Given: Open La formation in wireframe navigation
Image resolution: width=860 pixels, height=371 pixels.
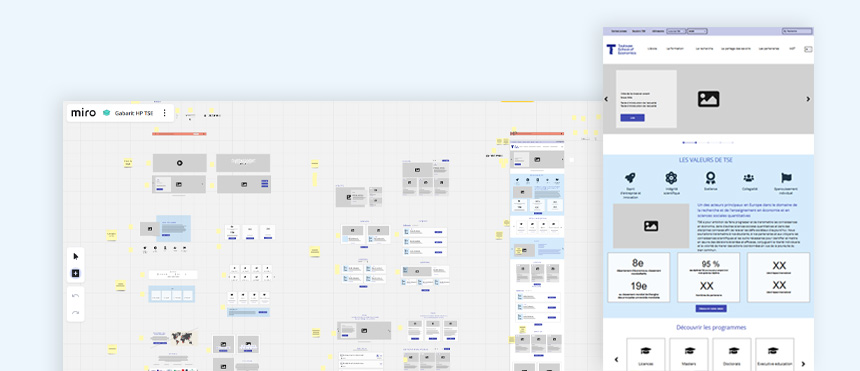Looking at the screenshot, I should pyautogui.click(x=675, y=48).
